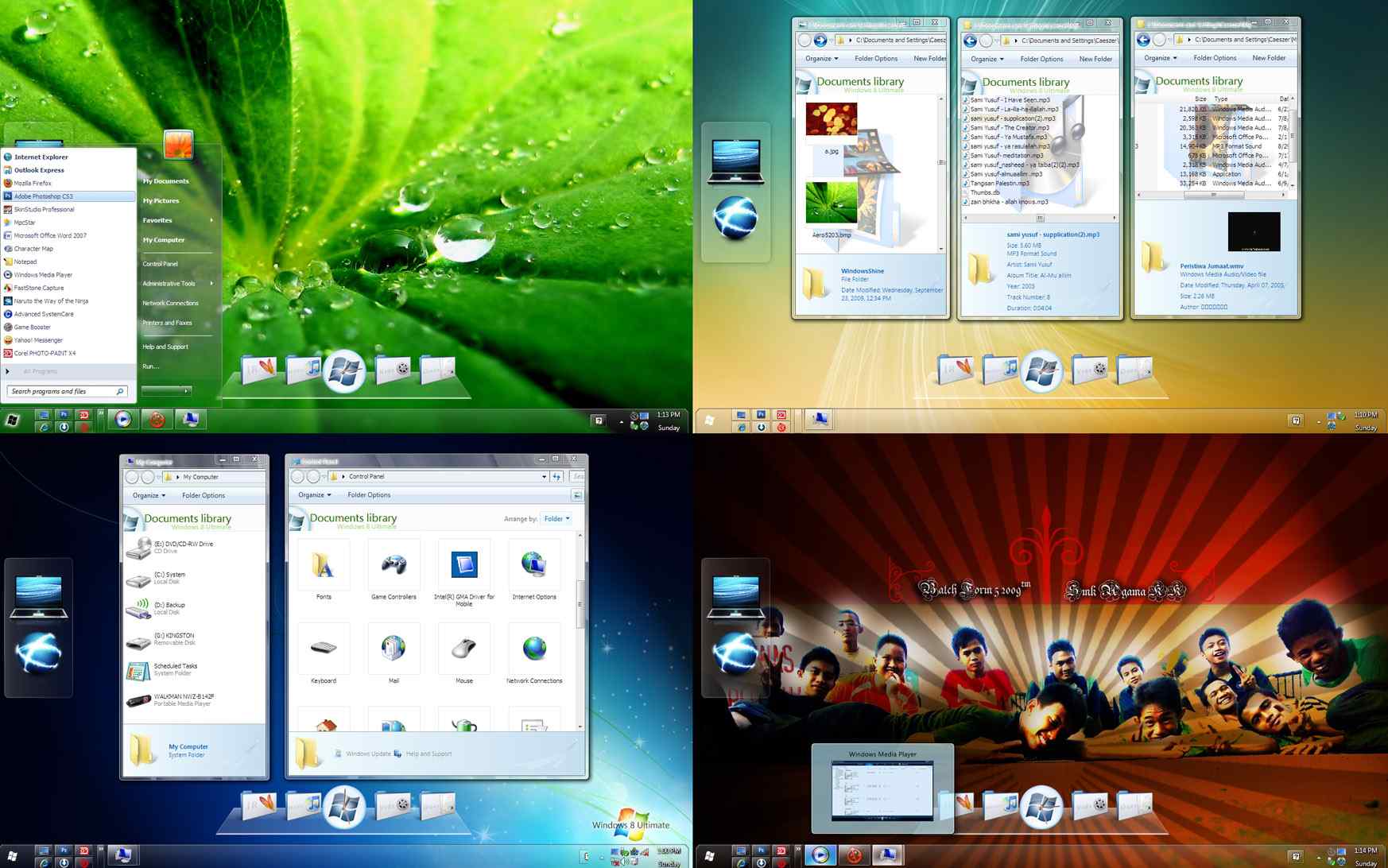Open Printers and Faxes from Start menu
This screenshot has width=1388, height=868.
coord(167,323)
